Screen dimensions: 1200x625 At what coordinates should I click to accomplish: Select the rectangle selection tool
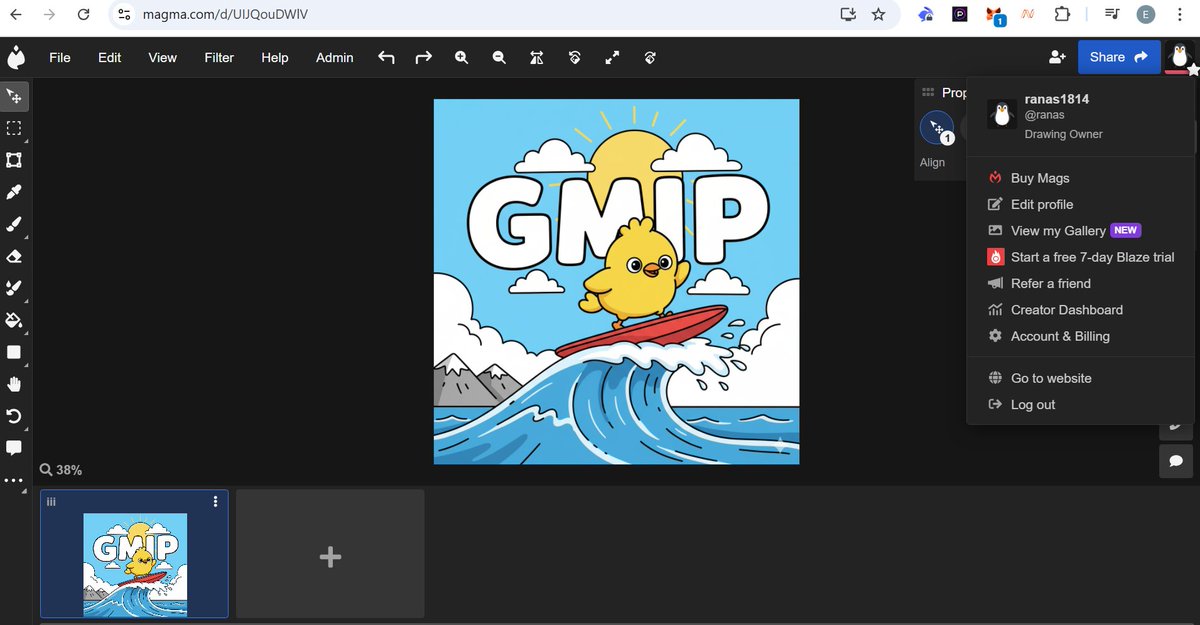[x=14, y=128]
